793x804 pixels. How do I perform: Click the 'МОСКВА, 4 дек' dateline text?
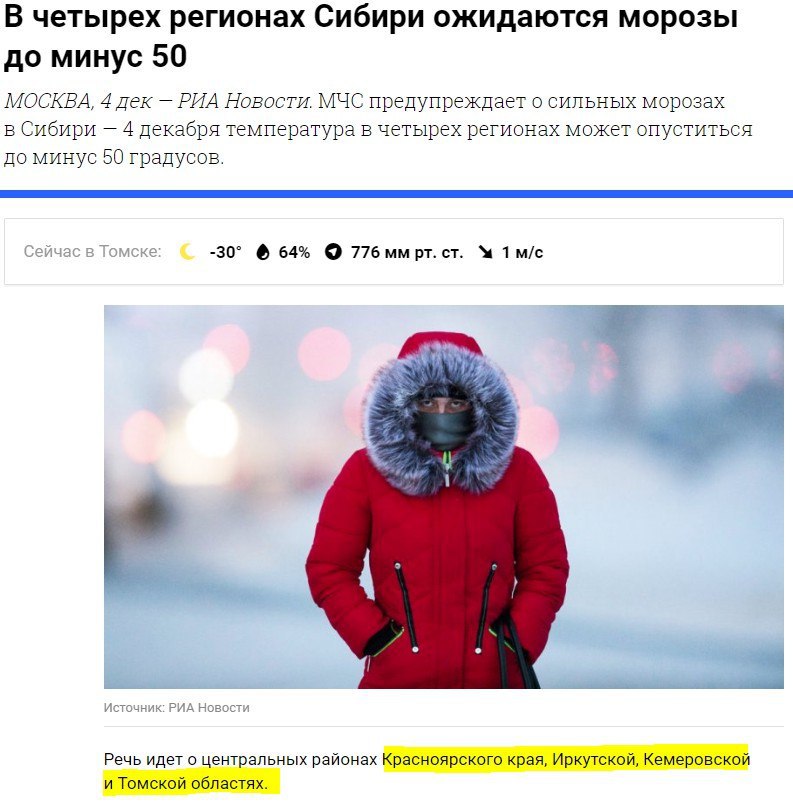click(78, 101)
